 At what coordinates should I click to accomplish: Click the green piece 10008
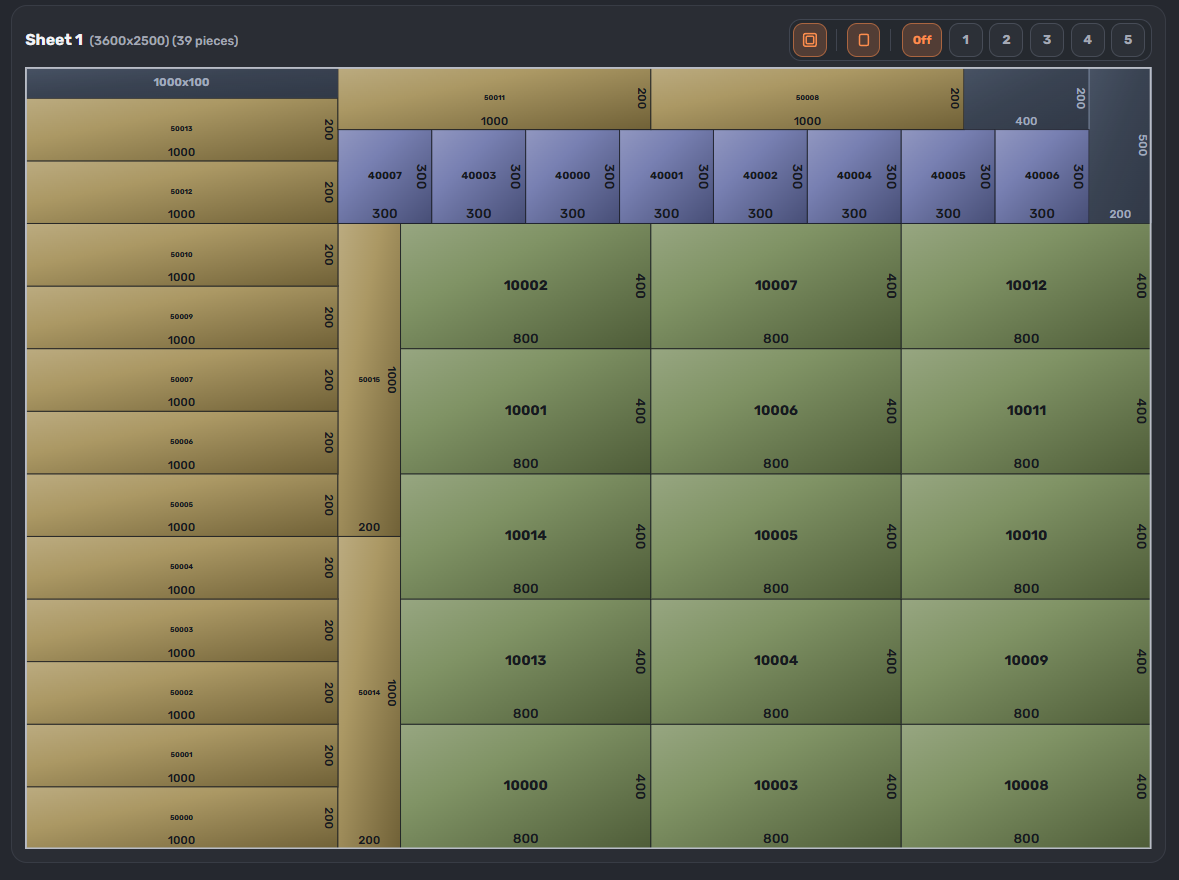click(1025, 786)
